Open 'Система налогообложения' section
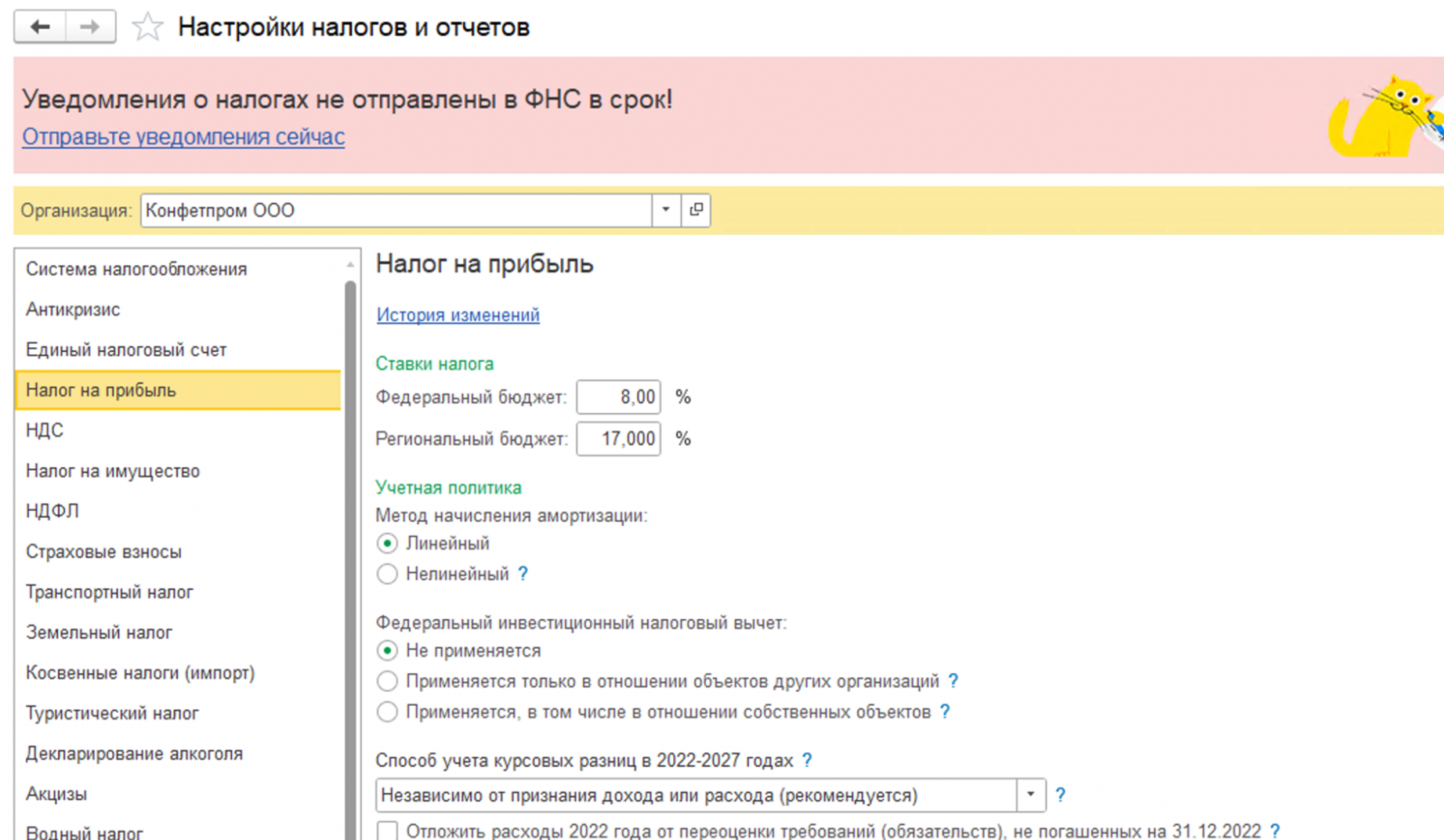 click(x=178, y=269)
